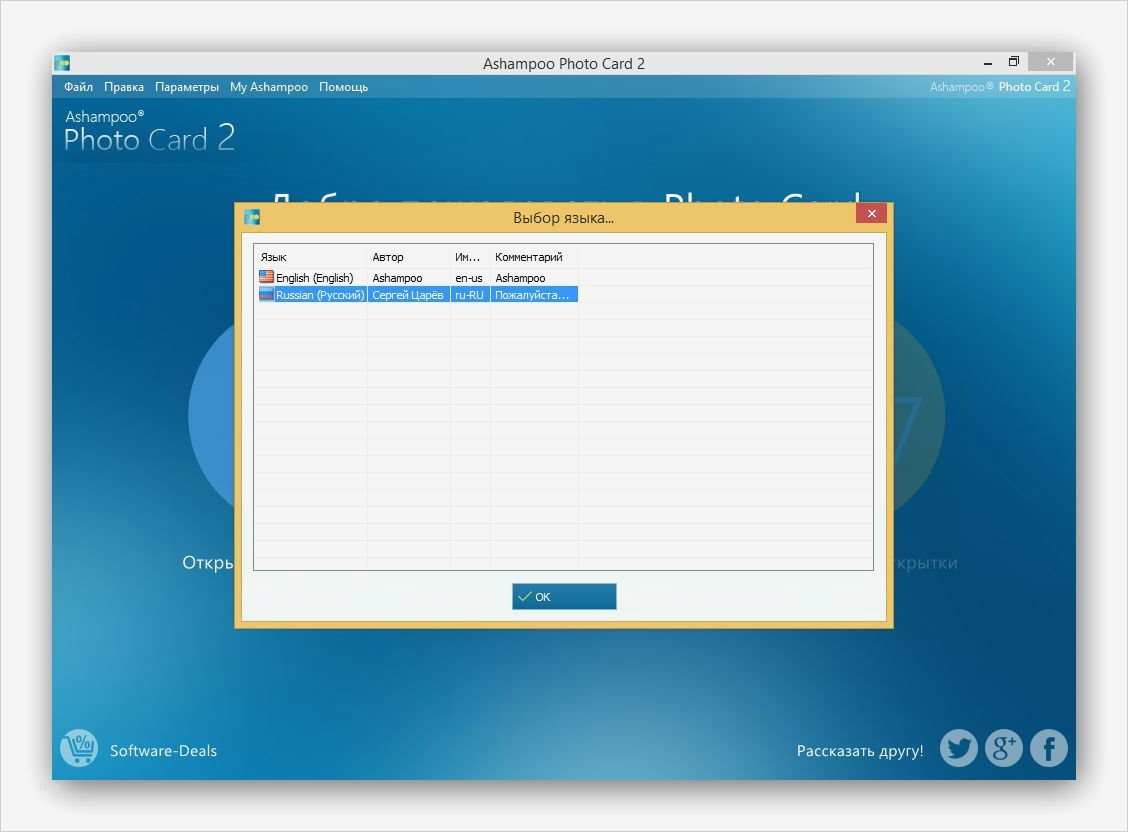Sort by the Комментарий column header
The height and width of the screenshot is (832, 1128).
(x=535, y=257)
